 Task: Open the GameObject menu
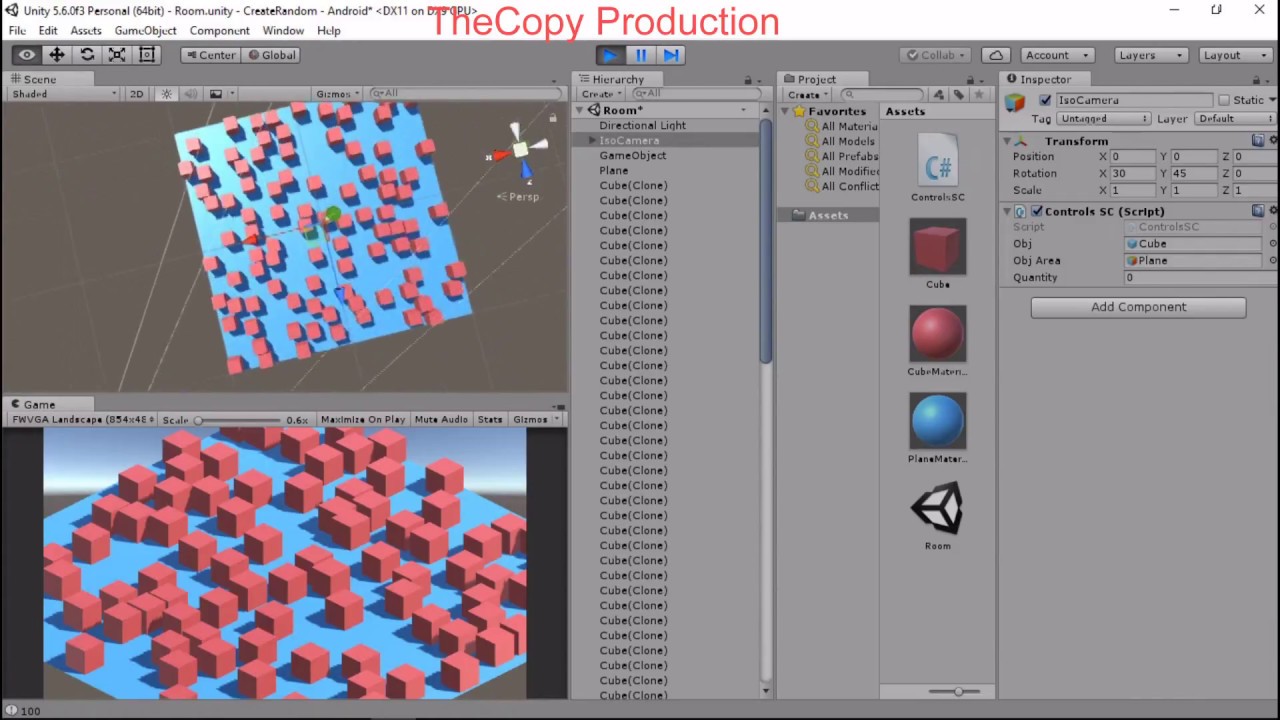pyautogui.click(x=145, y=31)
